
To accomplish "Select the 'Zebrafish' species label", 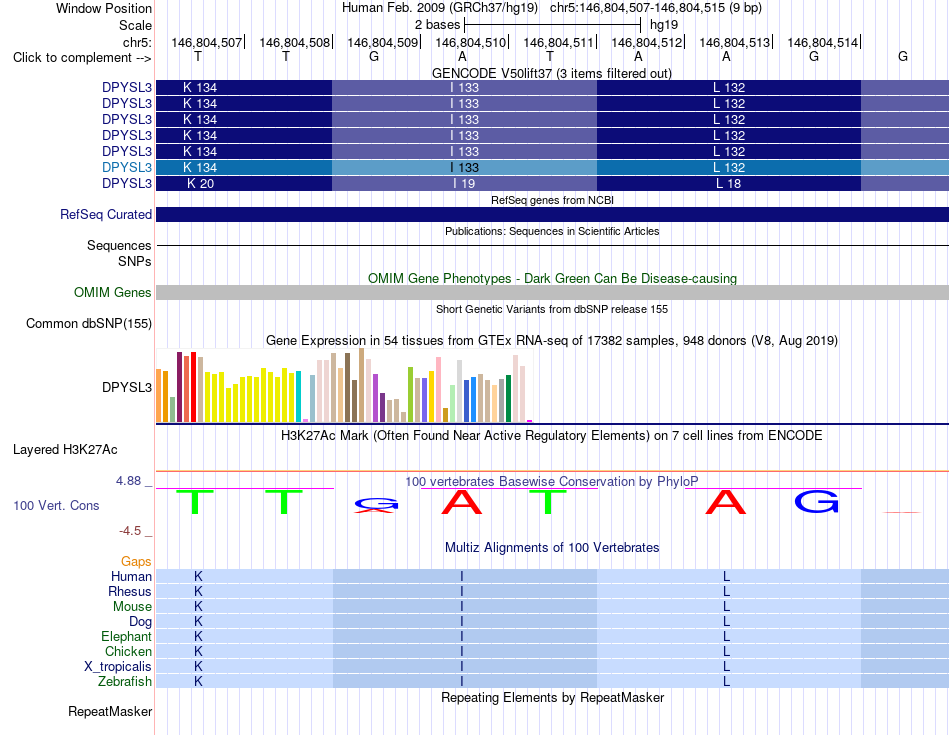I will click(x=125, y=682).
